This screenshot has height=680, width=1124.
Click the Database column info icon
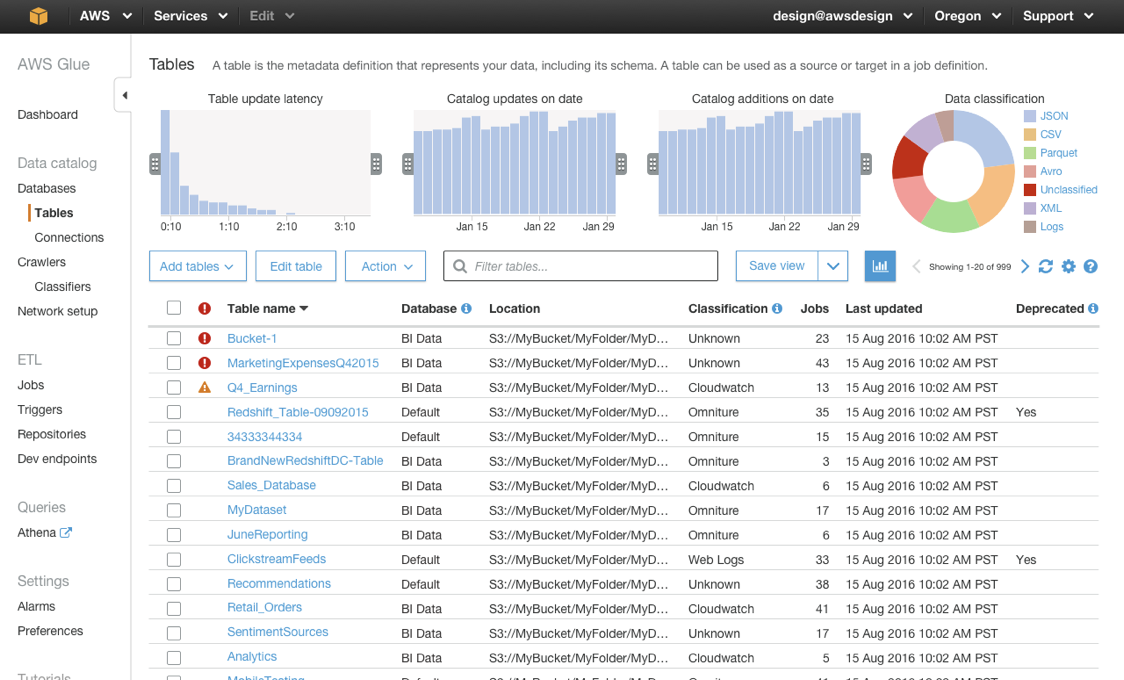(x=467, y=308)
